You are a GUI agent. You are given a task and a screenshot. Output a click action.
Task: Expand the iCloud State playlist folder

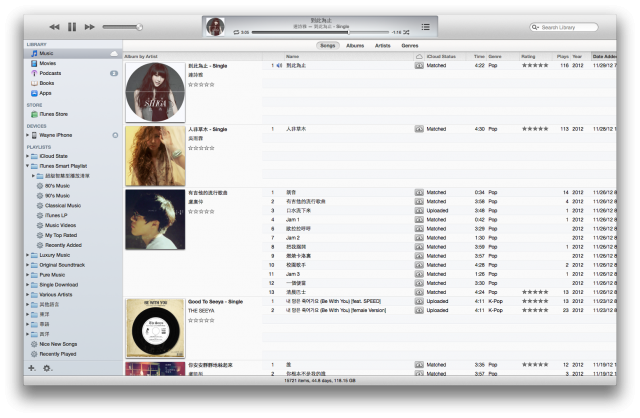28,156
